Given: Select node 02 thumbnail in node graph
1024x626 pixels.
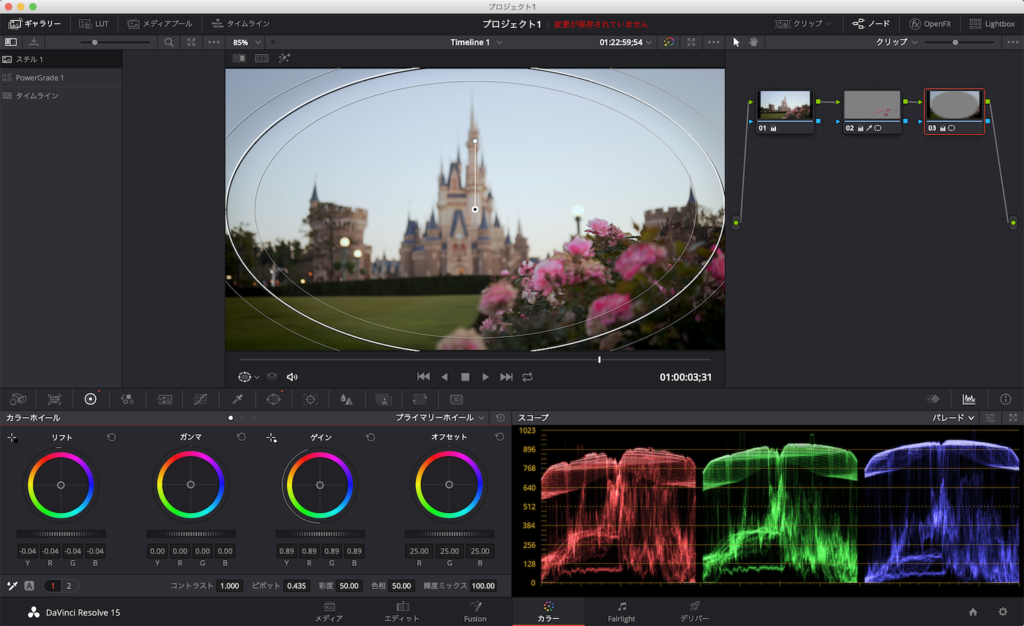Looking at the screenshot, I should 871,106.
